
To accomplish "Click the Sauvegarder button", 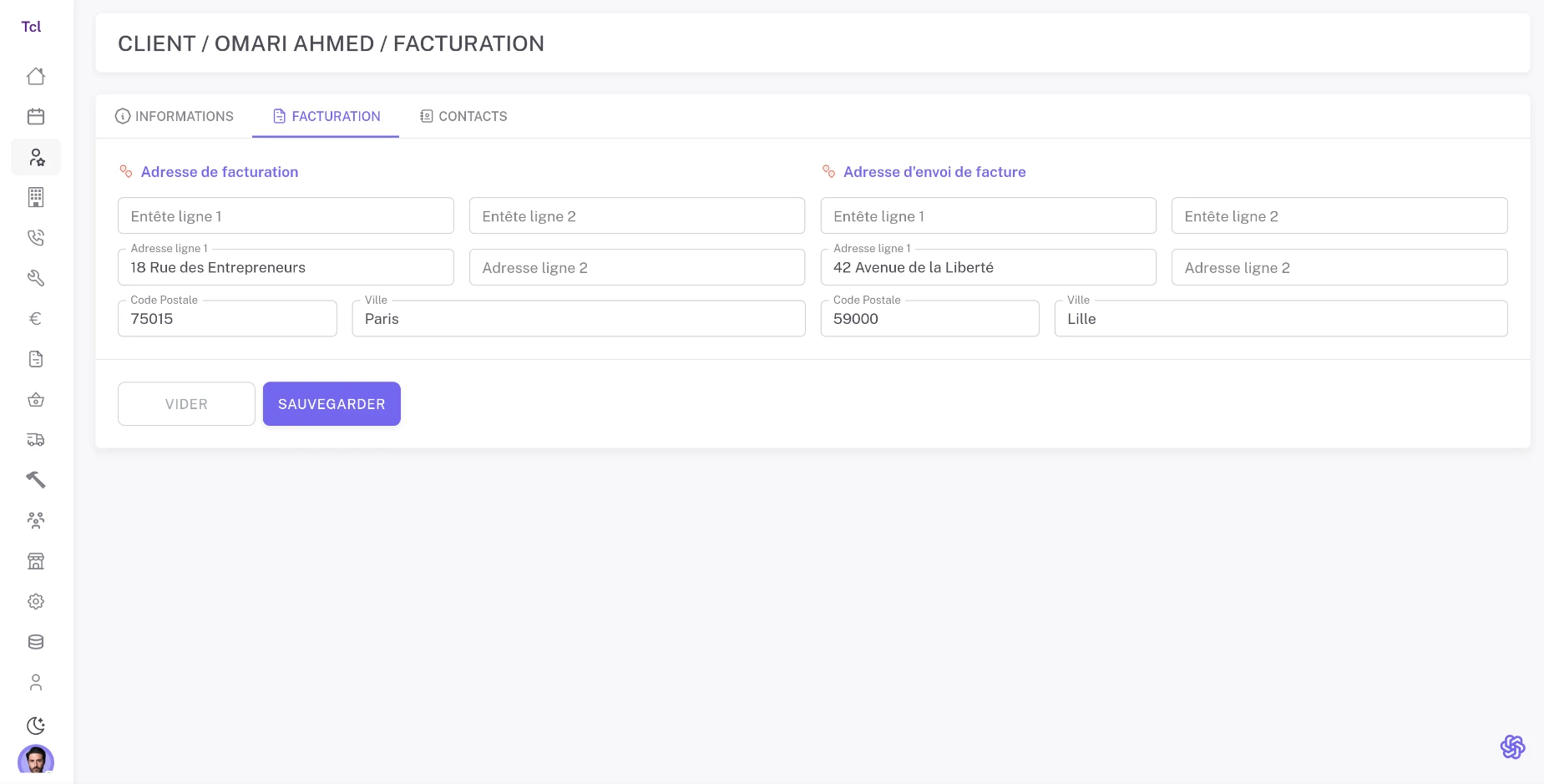I will [331, 403].
